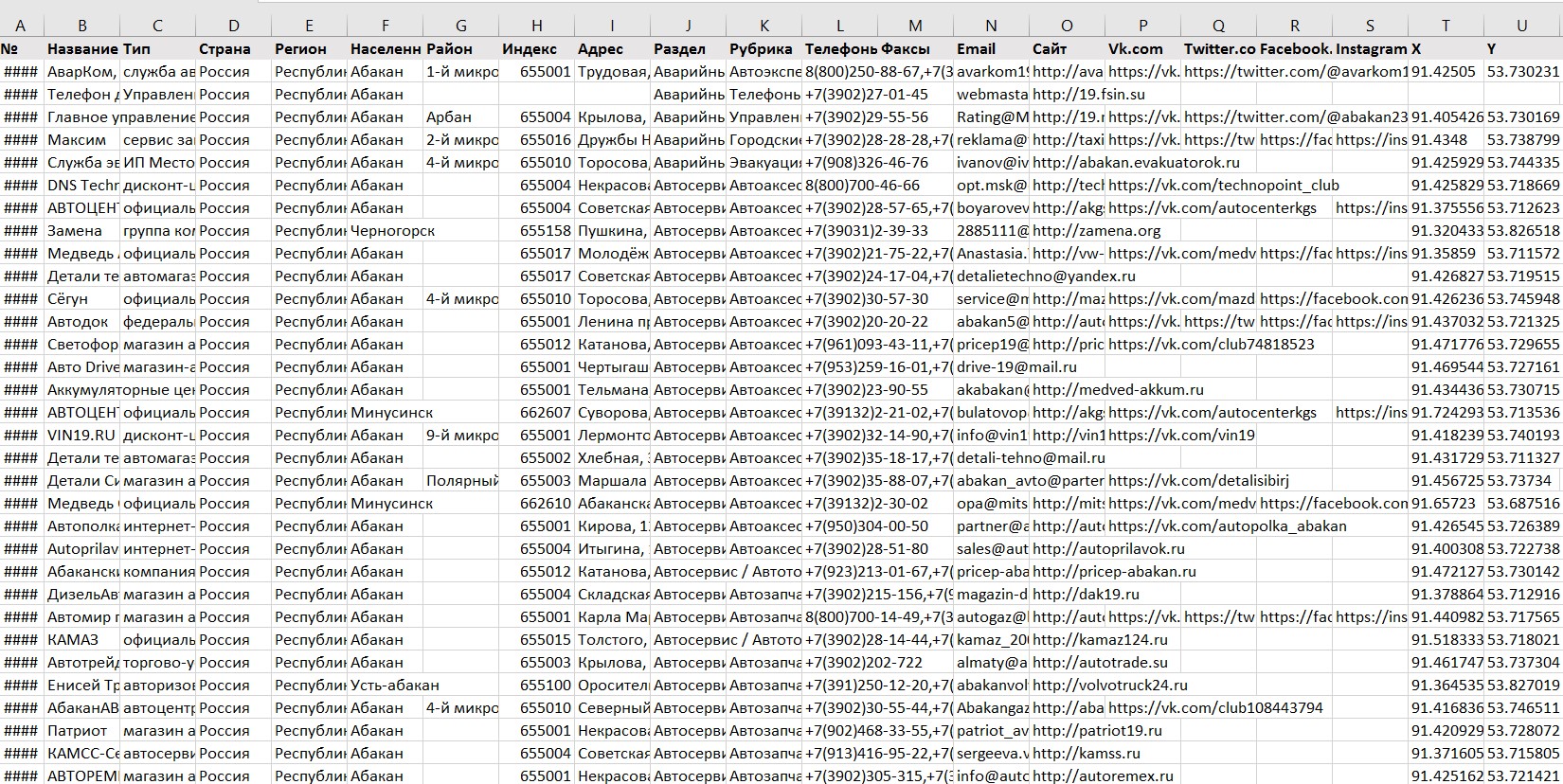Click the Арбан district cell

[448, 117]
